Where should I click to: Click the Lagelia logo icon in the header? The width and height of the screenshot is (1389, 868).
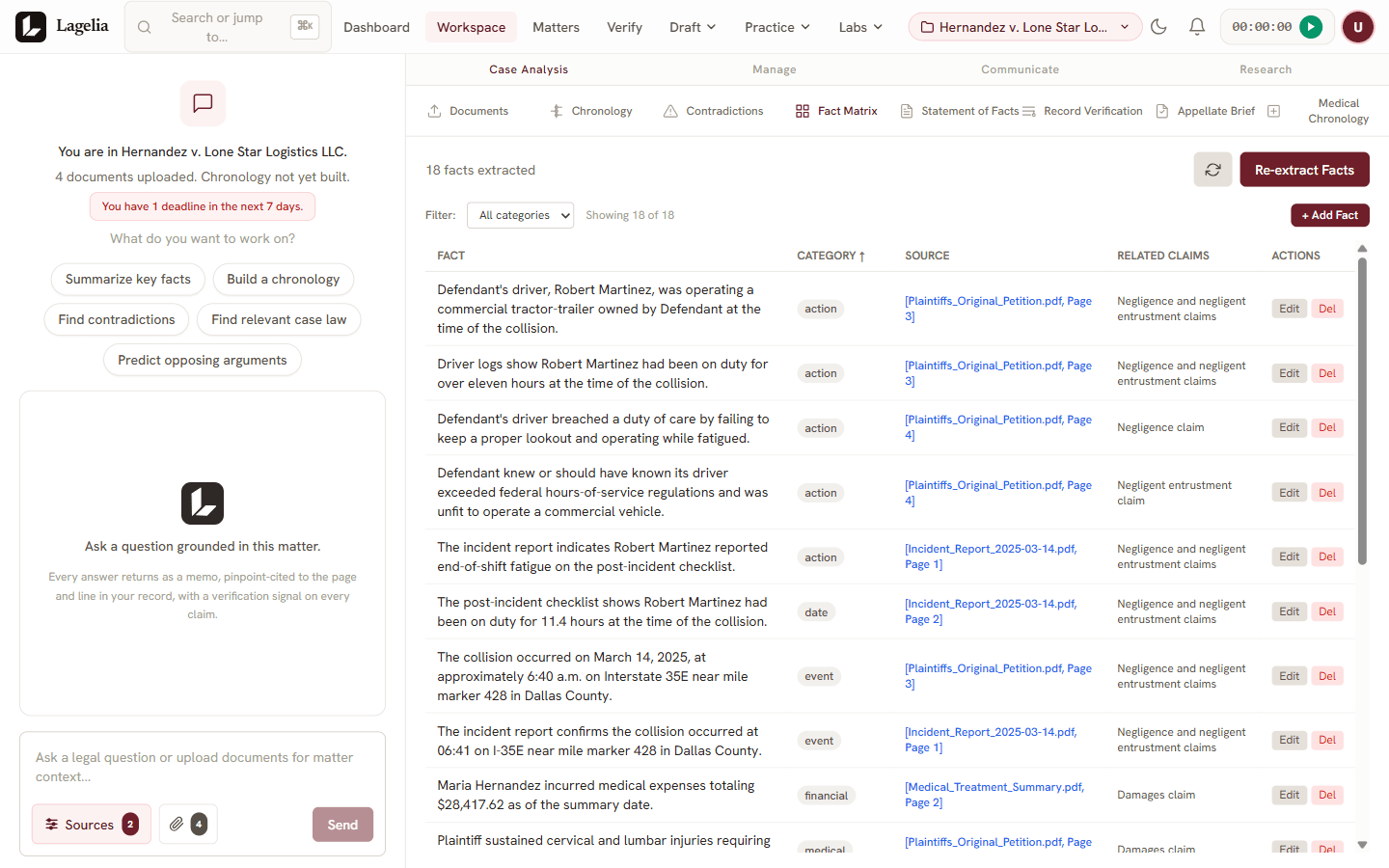(31, 27)
